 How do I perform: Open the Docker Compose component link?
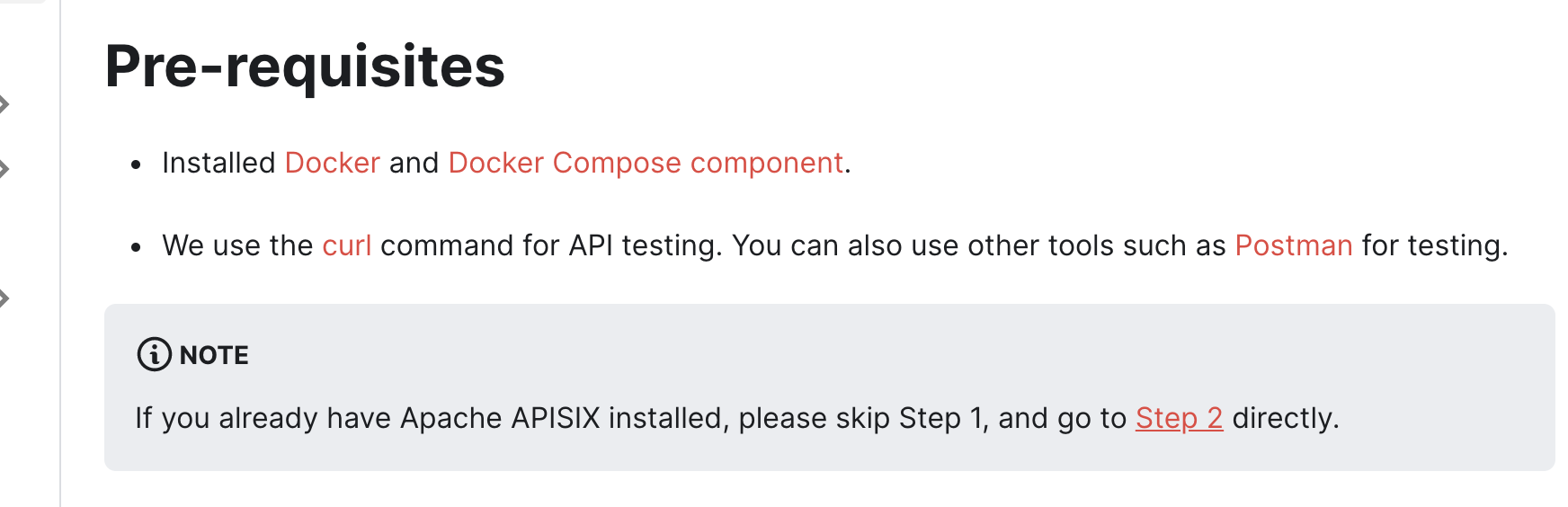[646, 163]
